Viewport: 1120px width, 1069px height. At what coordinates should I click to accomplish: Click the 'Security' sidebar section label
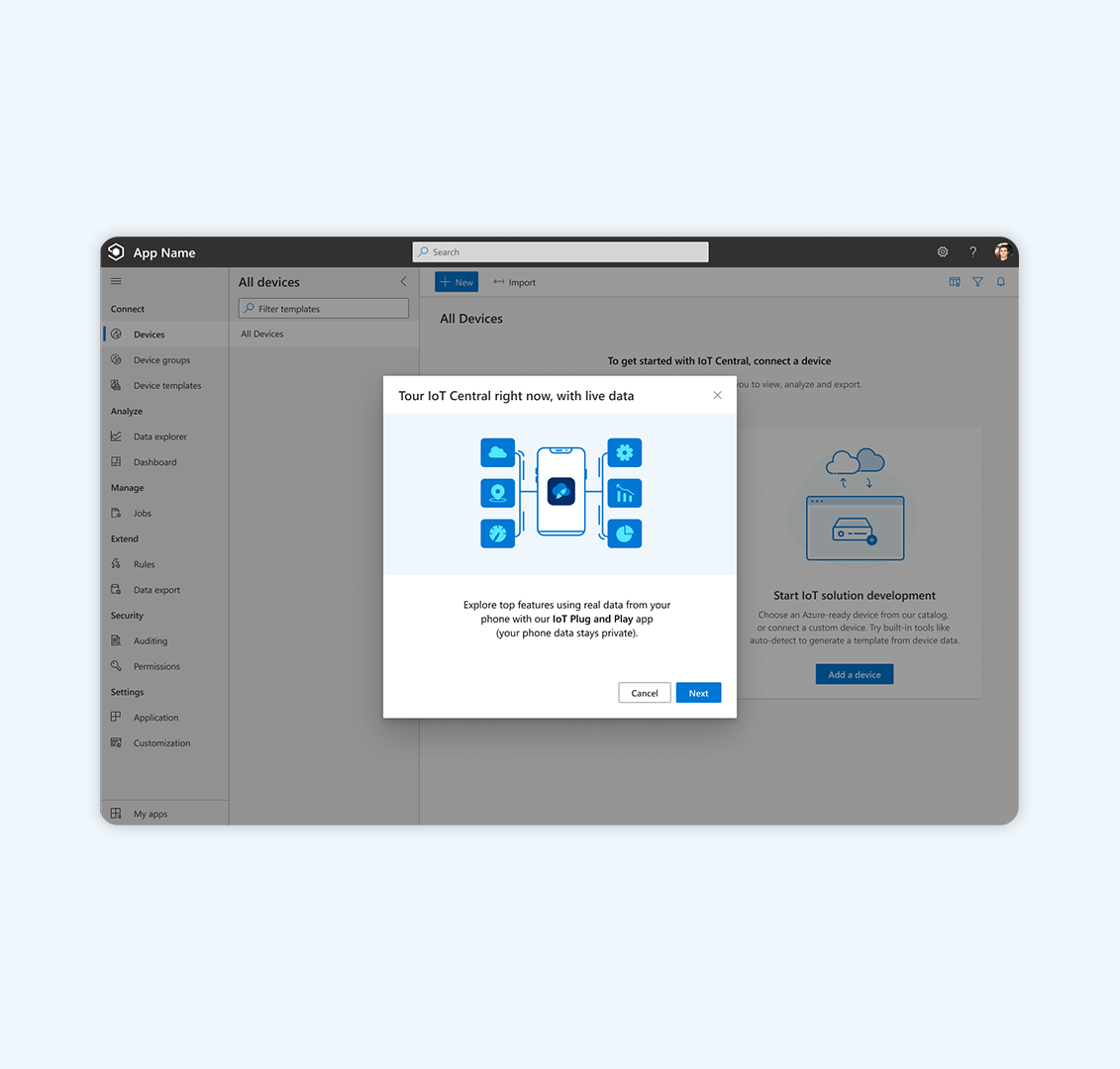127,616
